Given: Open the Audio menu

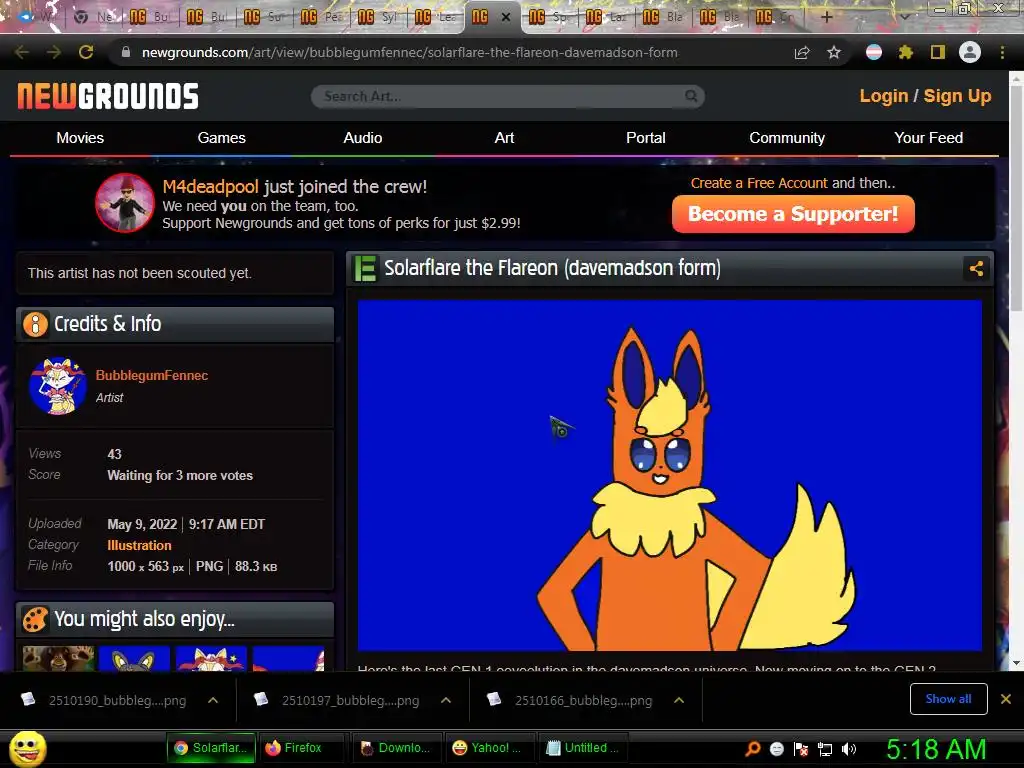Looking at the screenshot, I should [x=363, y=138].
